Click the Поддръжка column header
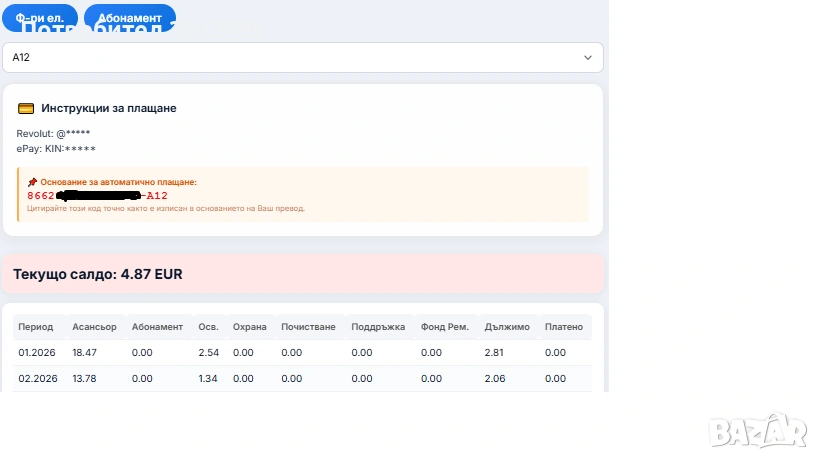 (377, 327)
